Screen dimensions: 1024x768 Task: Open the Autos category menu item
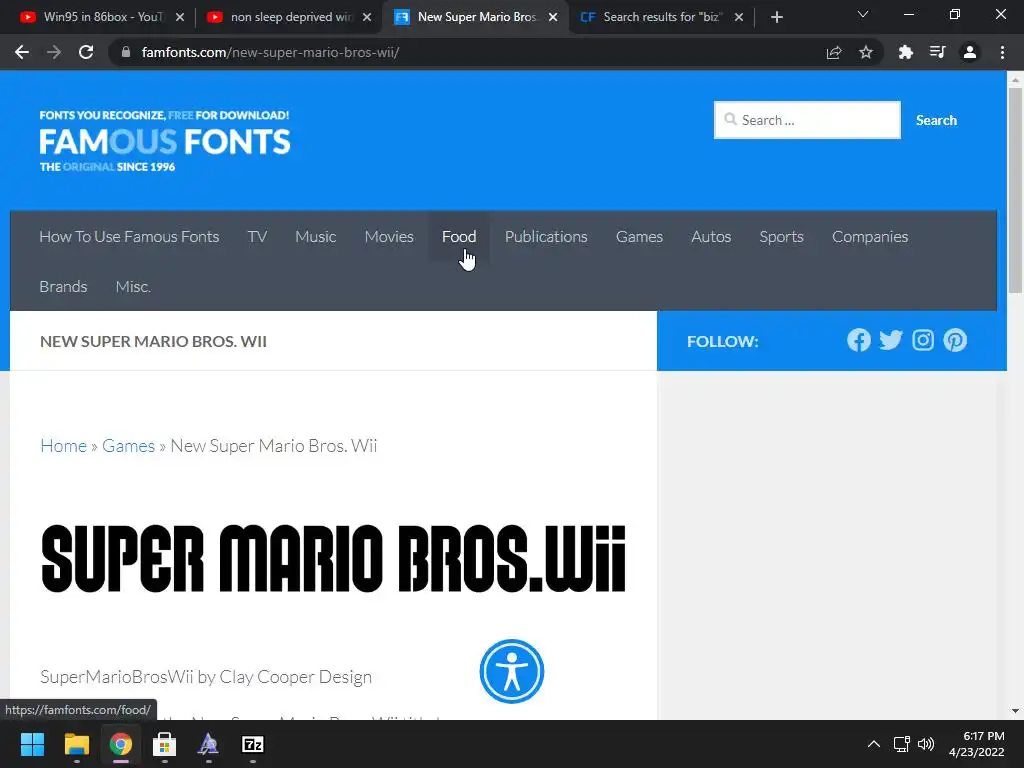tap(711, 236)
